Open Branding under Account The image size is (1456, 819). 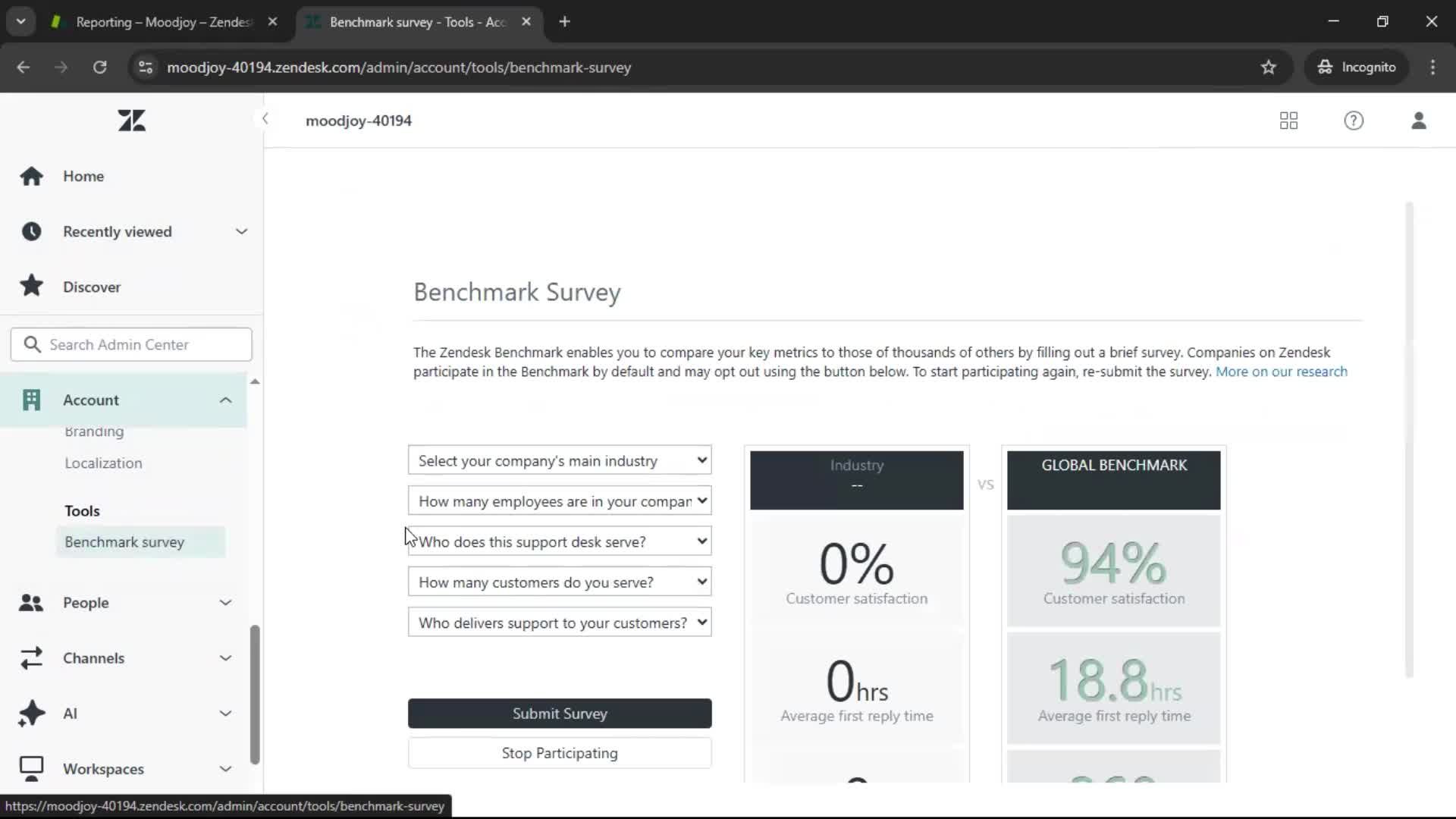point(94,431)
